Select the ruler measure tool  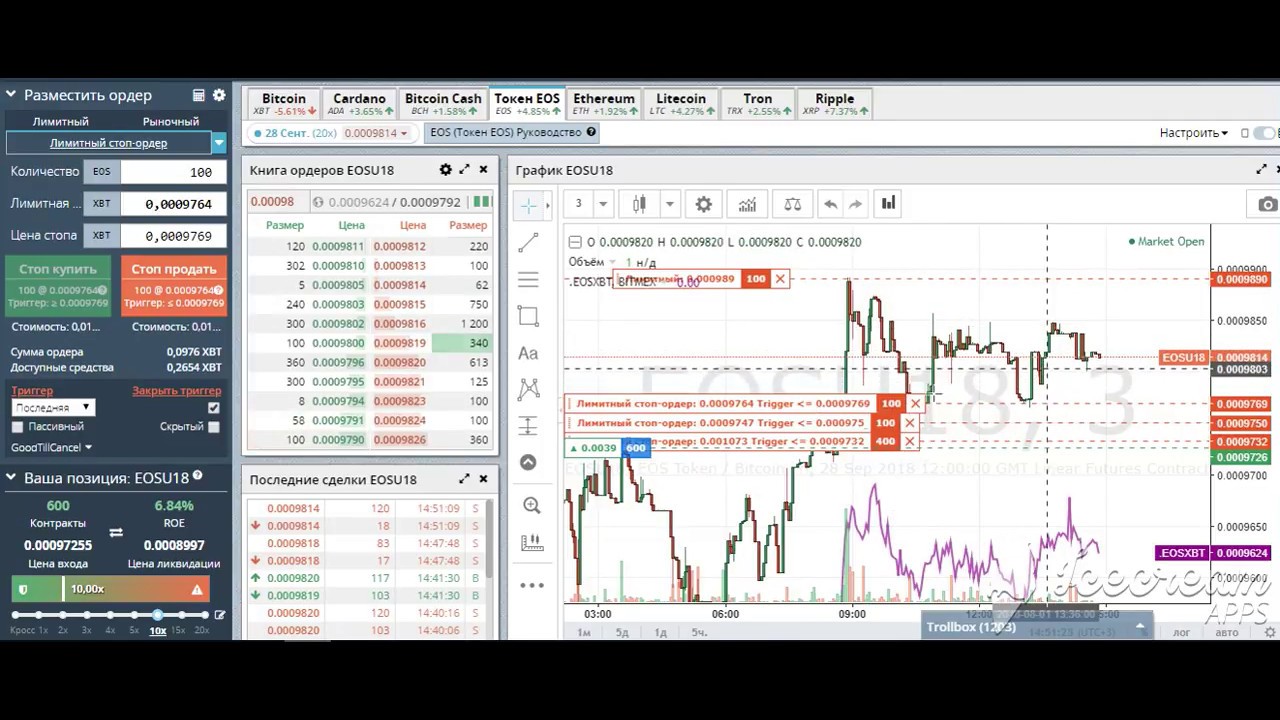[x=531, y=543]
